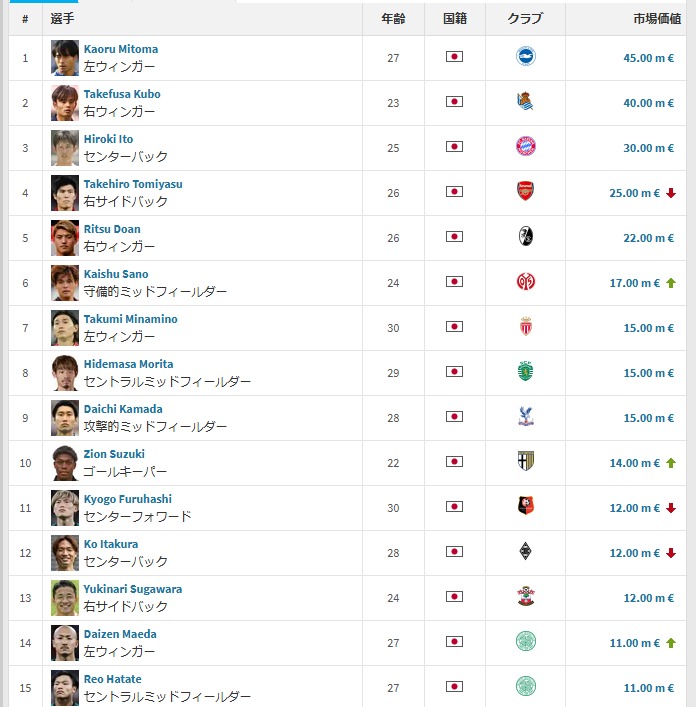696x707 pixels.
Task: Click Zion Suzuki's player photo thumbnail
Action: tap(65, 462)
